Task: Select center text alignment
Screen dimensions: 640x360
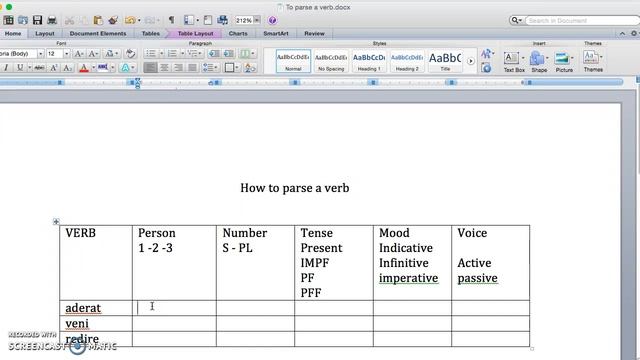Action: pos(164,67)
